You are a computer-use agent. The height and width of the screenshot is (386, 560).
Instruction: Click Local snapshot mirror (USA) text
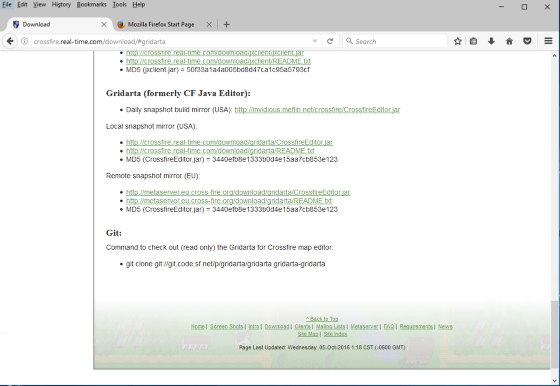[x=151, y=126]
